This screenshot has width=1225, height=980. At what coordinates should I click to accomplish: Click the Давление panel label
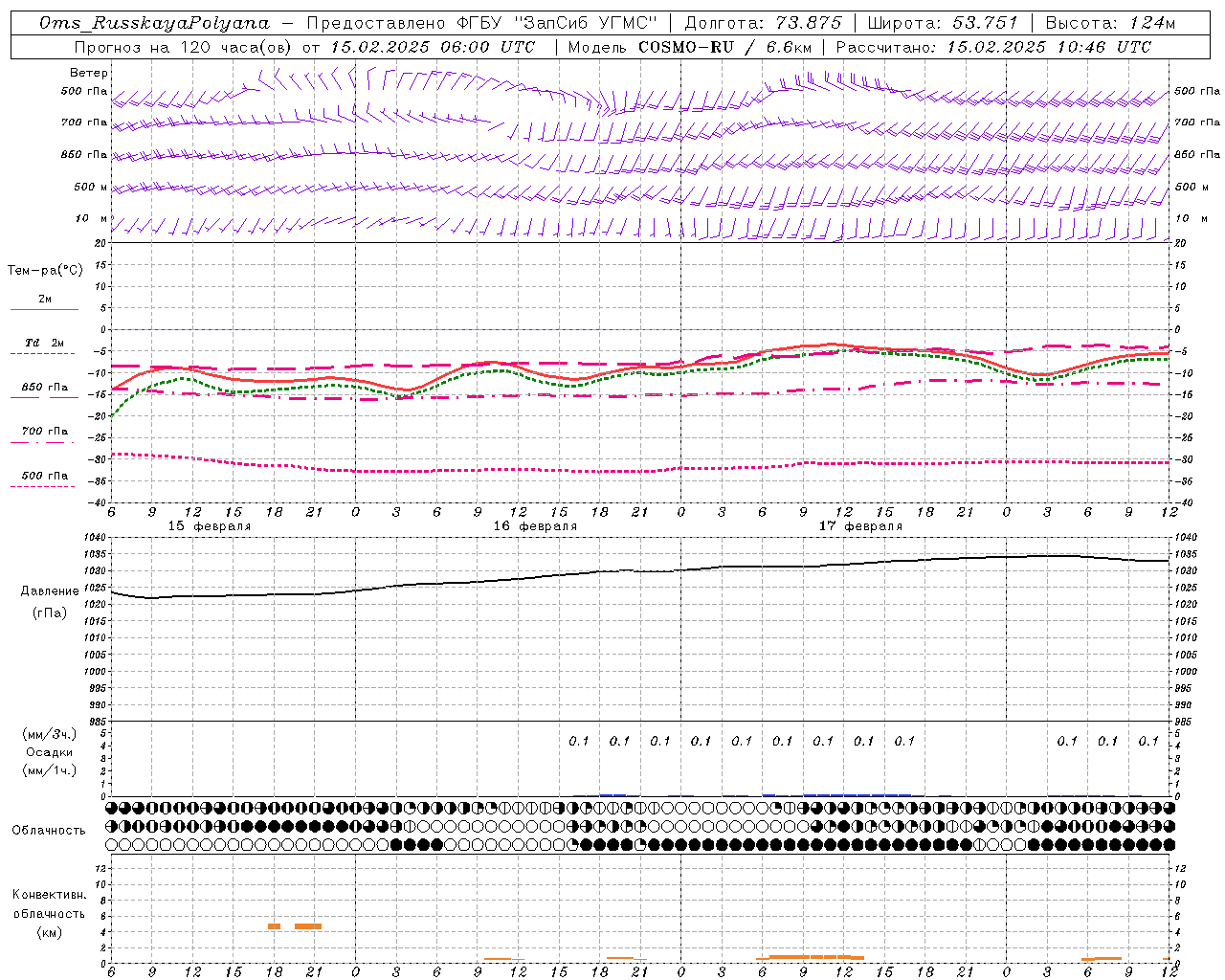[x=50, y=591]
